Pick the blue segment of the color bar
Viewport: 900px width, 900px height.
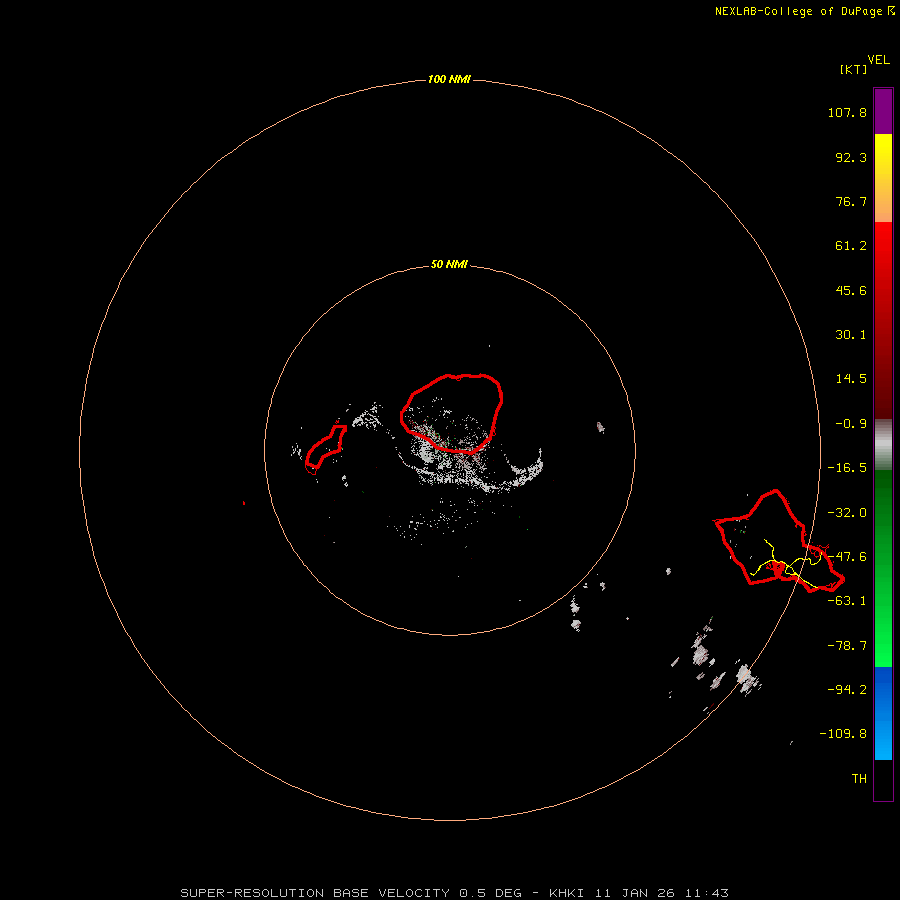click(883, 713)
